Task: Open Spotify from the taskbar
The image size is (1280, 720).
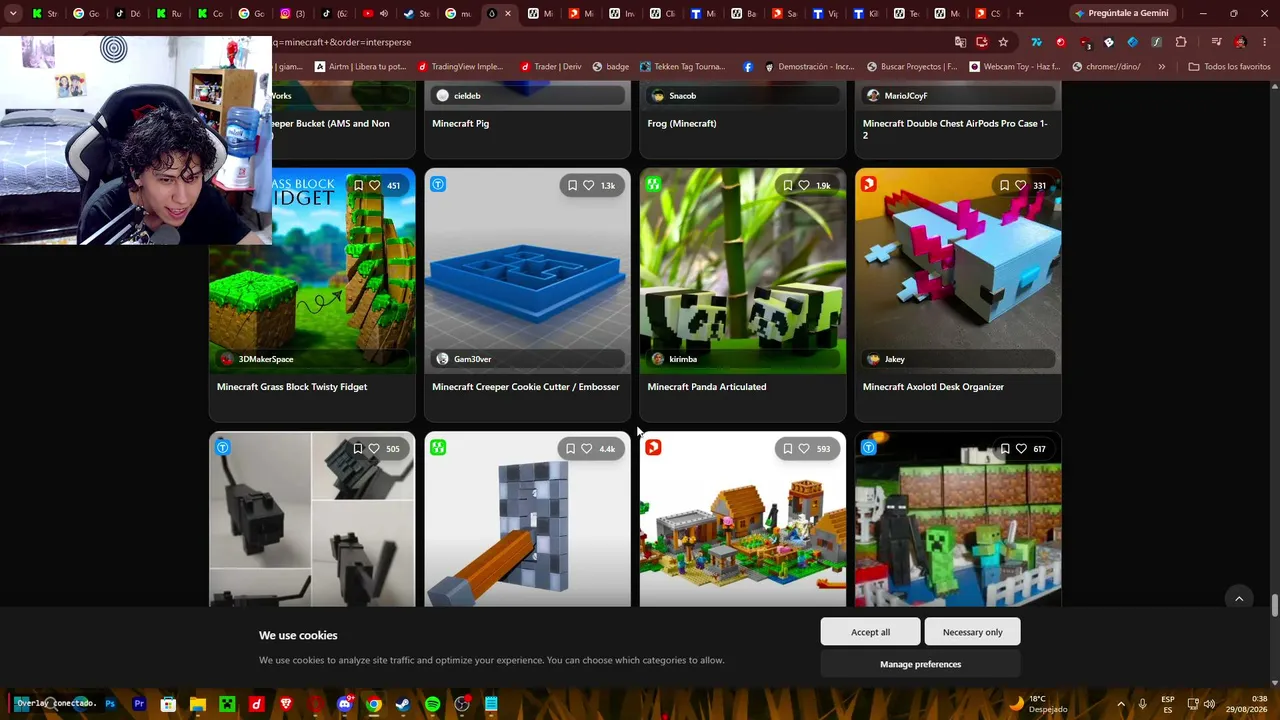Action: click(x=432, y=704)
